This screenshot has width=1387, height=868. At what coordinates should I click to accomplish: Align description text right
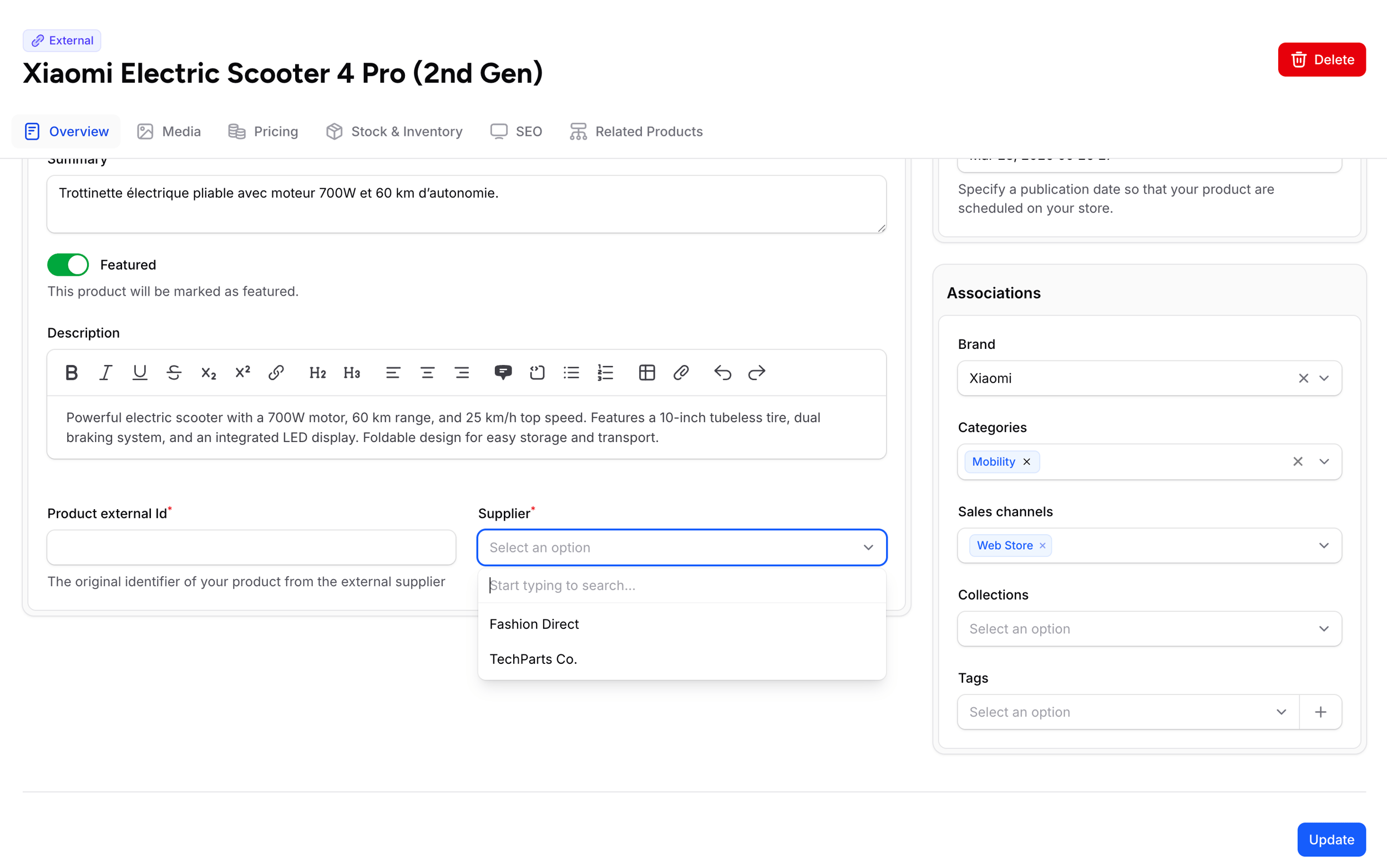[x=462, y=373]
